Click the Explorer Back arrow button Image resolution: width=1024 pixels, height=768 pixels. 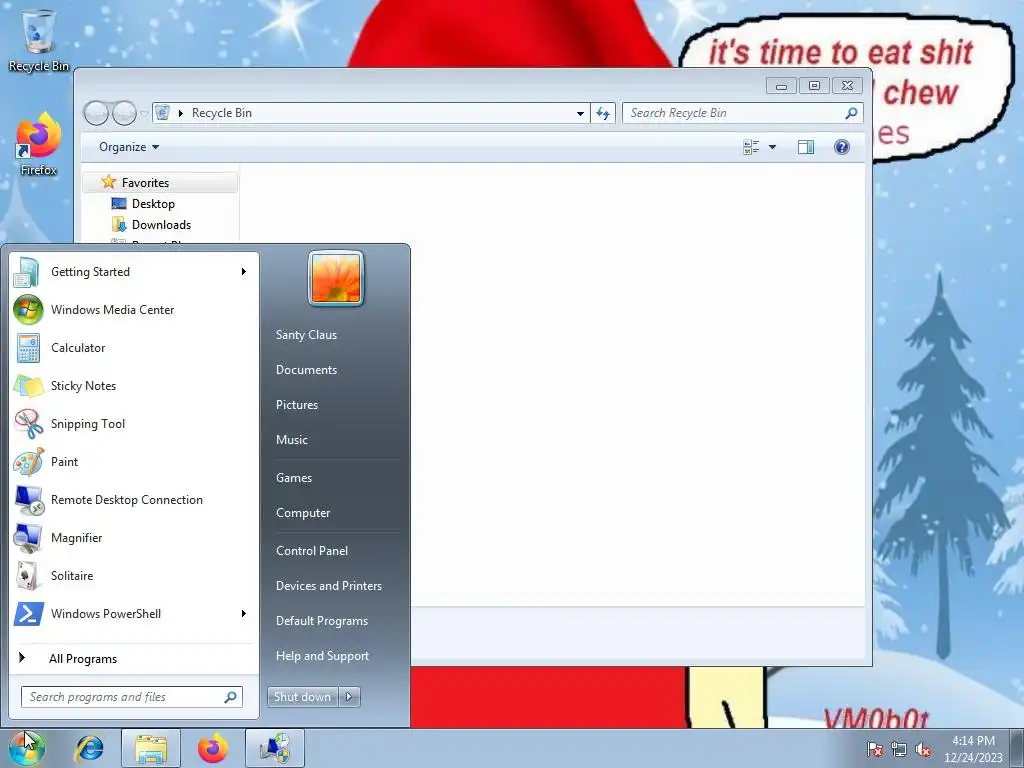click(96, 113)
